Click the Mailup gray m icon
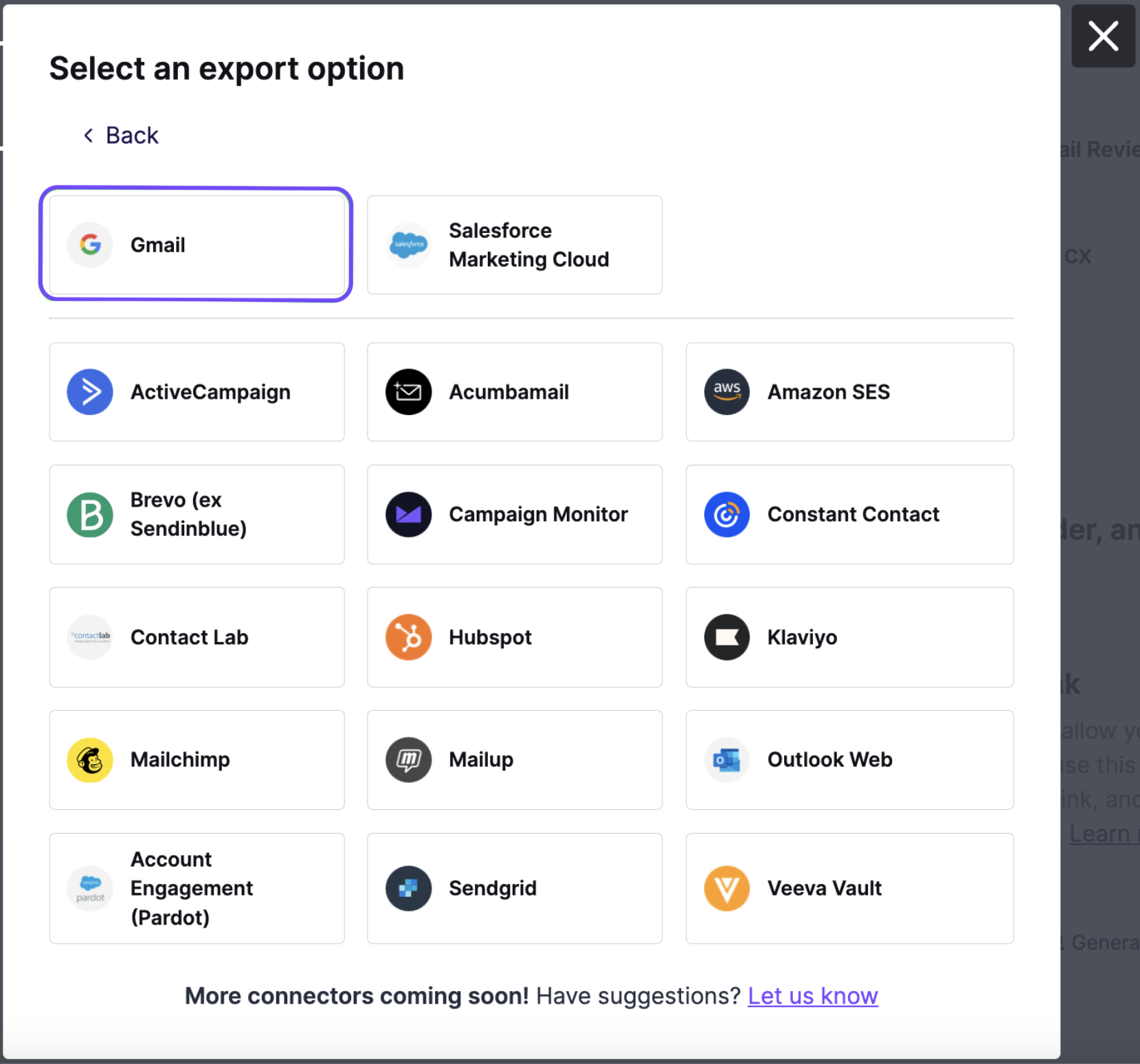 coord(408,760)
